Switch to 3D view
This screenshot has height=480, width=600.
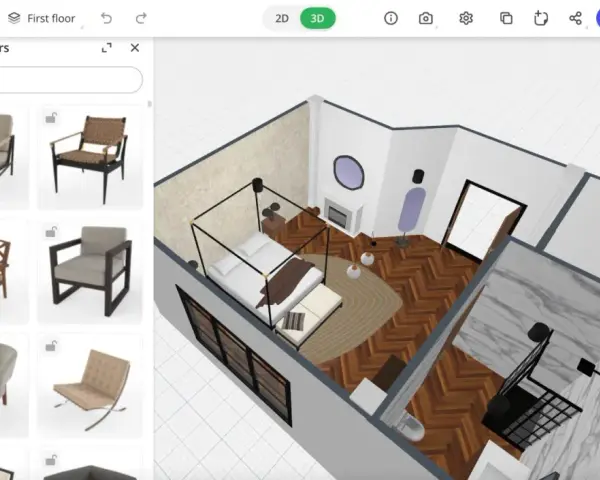[x=318, y=18]
